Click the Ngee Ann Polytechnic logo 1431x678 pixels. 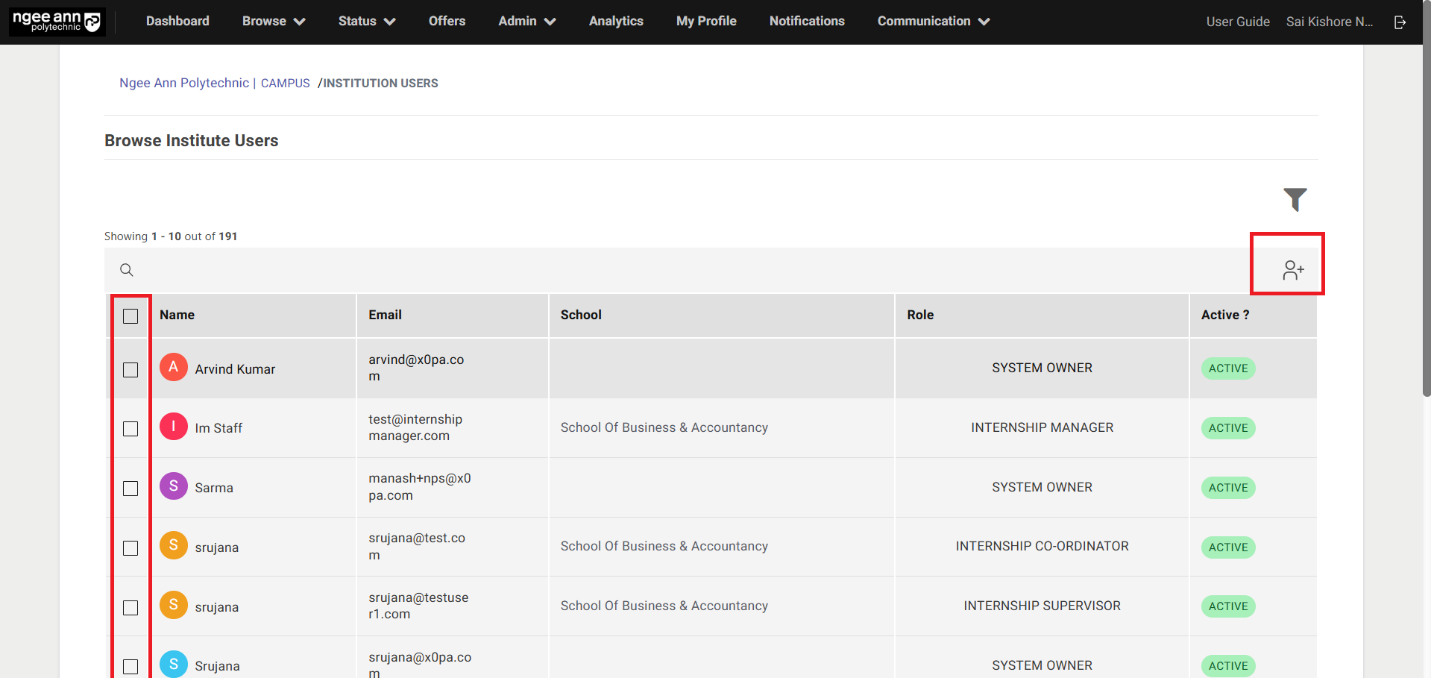(56, 22)
